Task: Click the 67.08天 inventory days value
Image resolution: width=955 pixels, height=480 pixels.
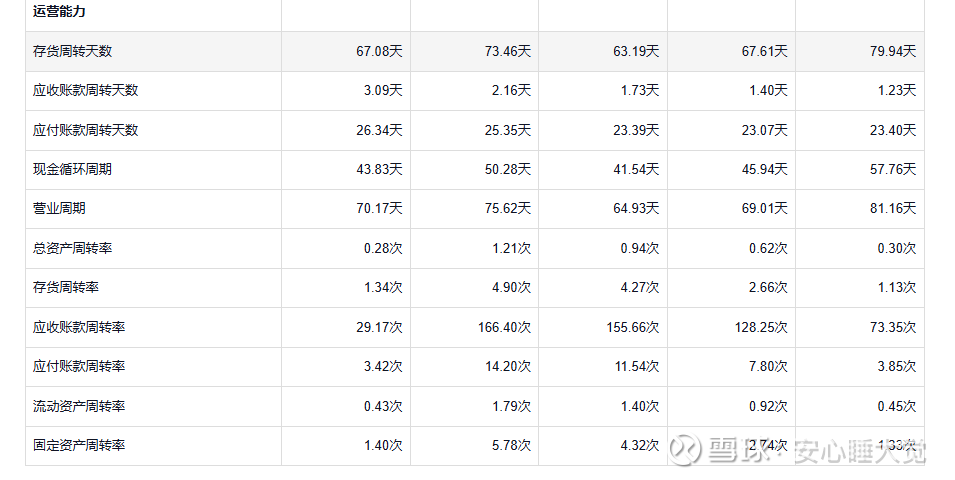Action: (379, 51)
